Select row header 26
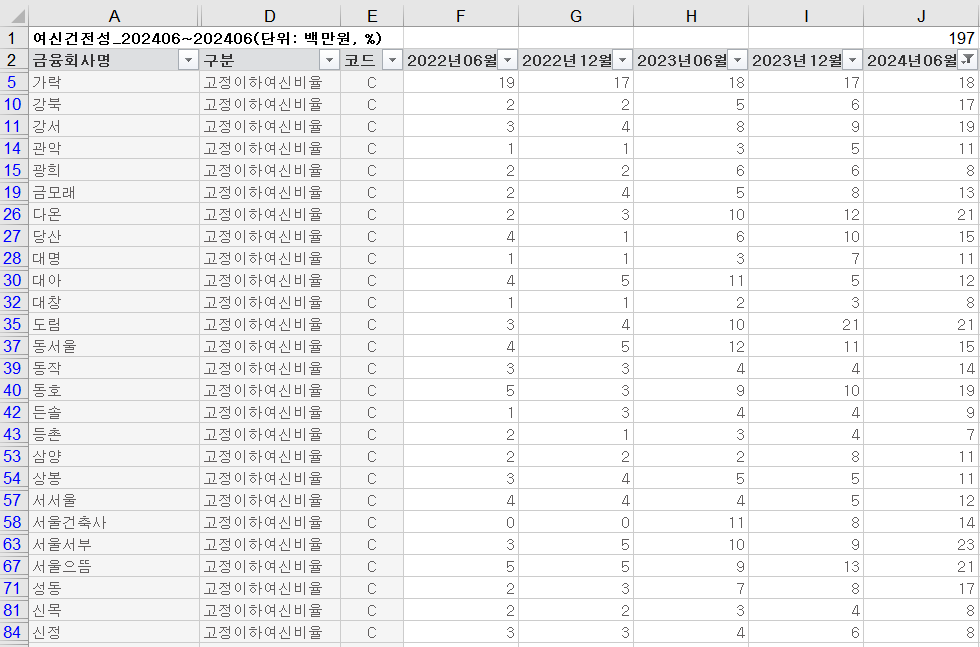 tap(14, 214)
